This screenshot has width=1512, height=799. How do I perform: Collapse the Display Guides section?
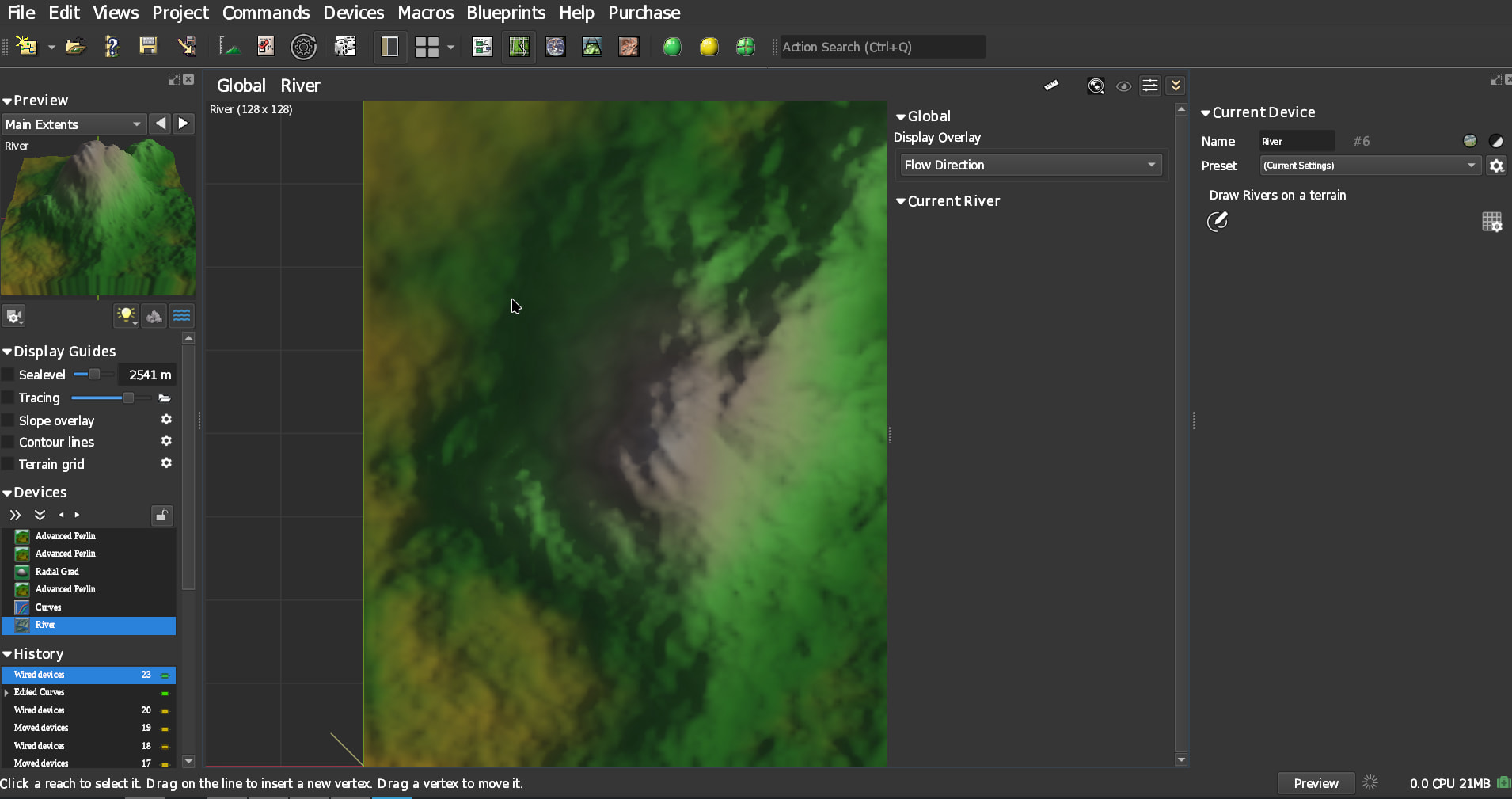(x=7, y=352)
